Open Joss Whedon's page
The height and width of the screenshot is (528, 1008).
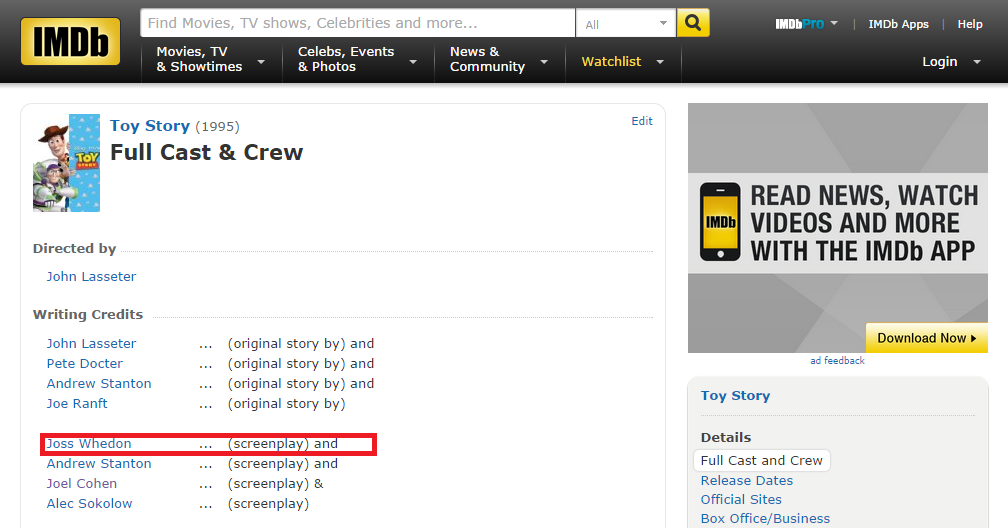coord(89,444)
